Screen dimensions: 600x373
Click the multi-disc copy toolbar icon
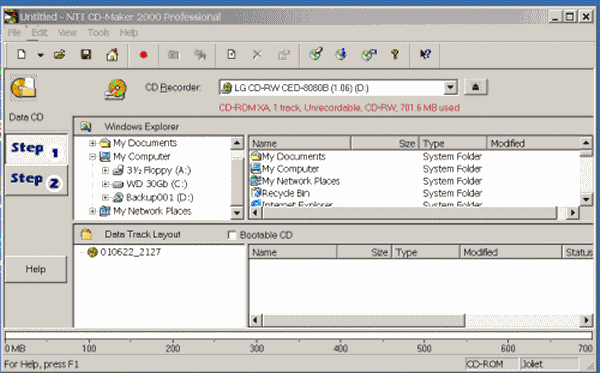pos(368,55)
